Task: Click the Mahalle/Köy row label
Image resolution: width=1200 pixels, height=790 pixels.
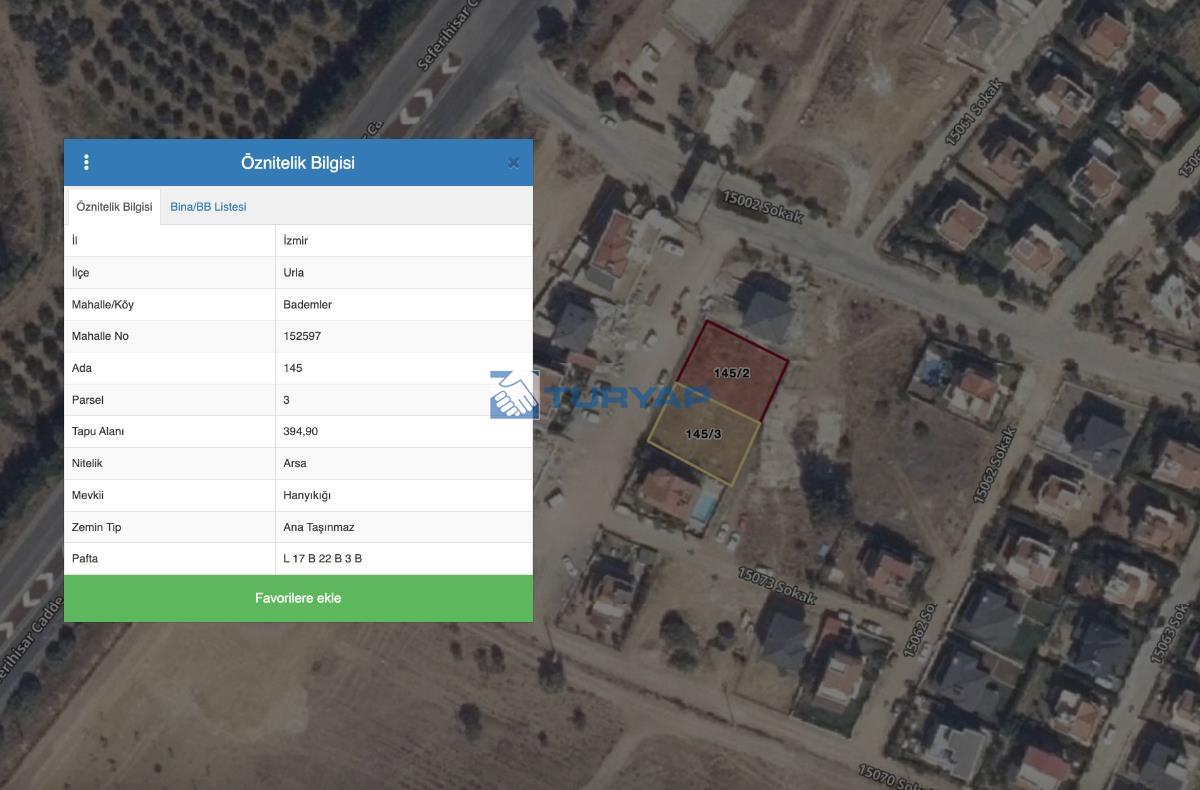Action: tap(103, 305)
